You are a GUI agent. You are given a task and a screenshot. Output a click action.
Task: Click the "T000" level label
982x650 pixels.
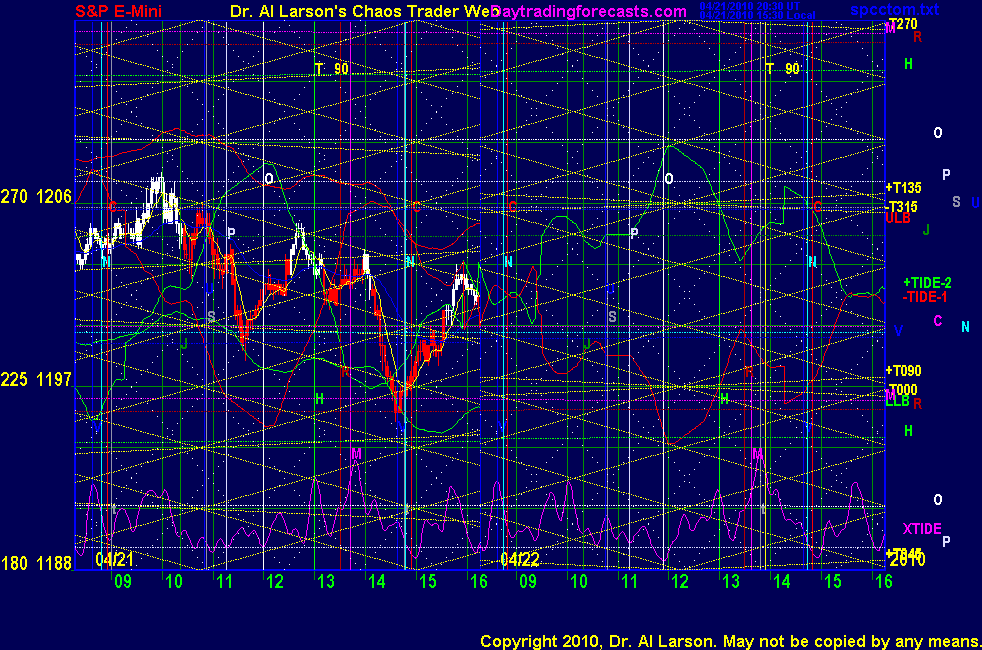click(903, 389)
